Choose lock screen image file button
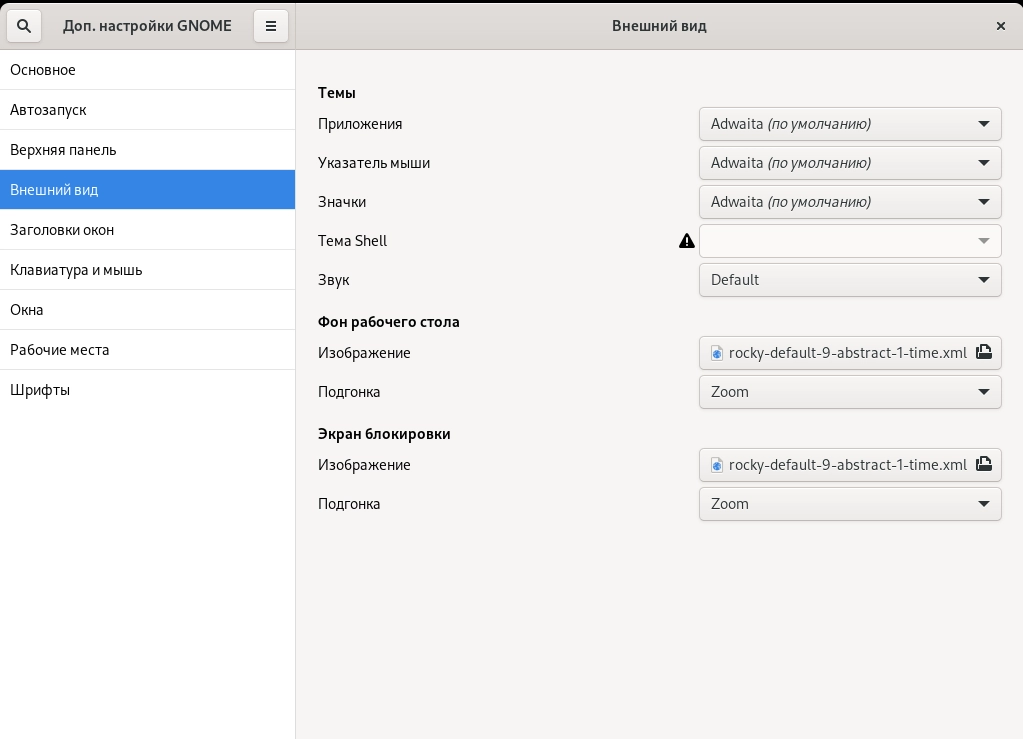The width and height of the screenshot is (1023, 739). [x=850, y=465]
